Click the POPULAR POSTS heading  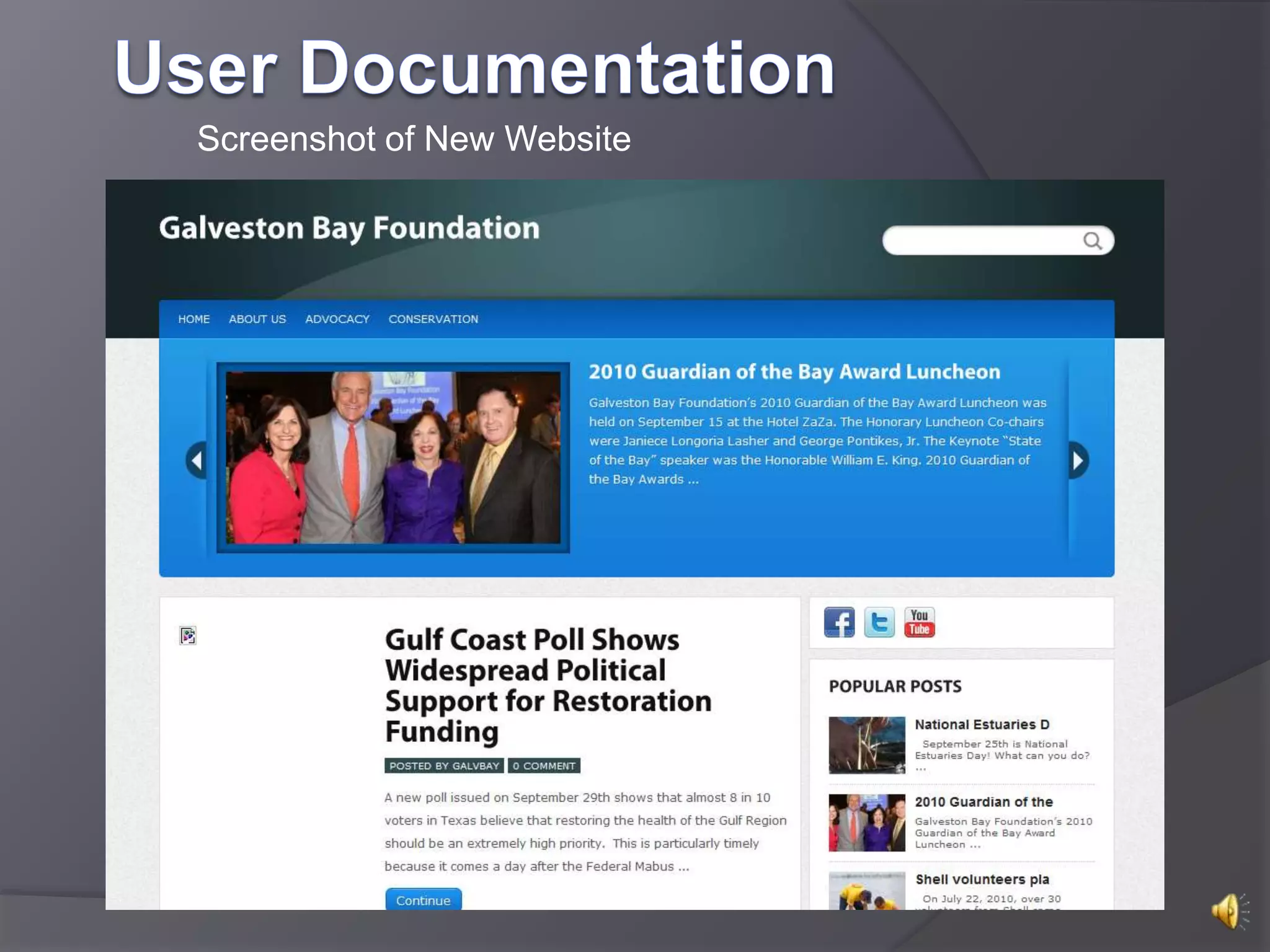[895, 687]
